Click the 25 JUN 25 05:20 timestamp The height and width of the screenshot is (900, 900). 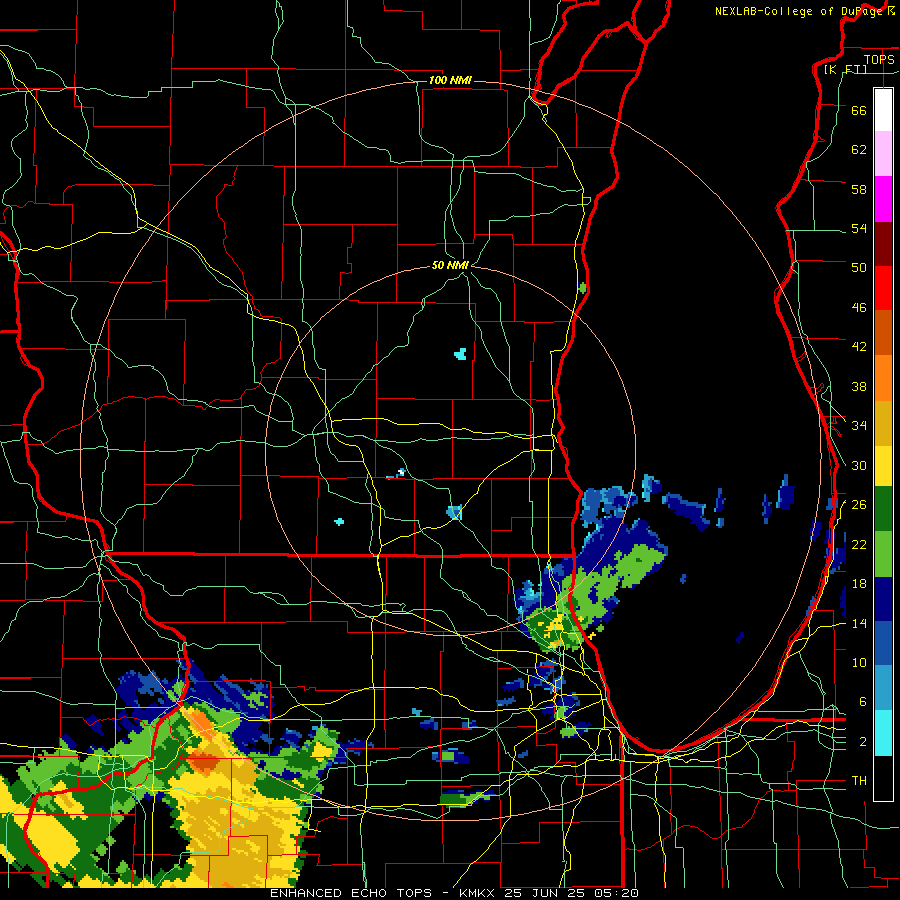(571, 893)
